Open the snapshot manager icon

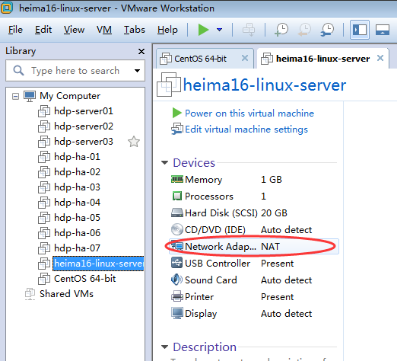[327, 30]
